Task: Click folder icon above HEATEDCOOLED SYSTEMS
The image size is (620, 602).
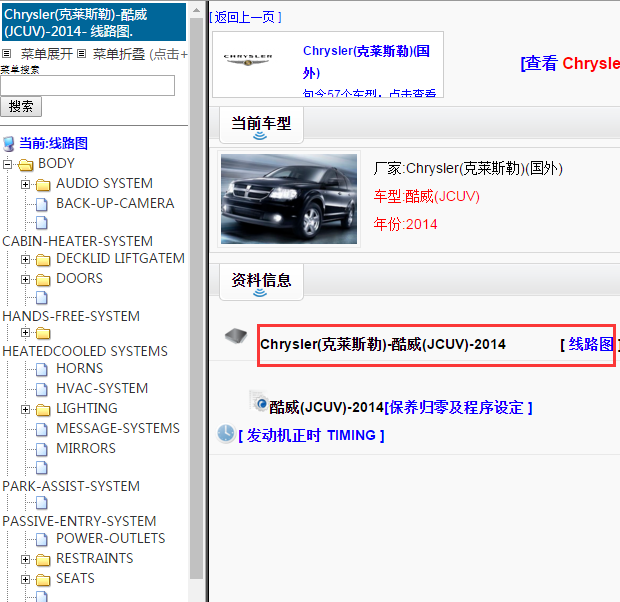Action: [x=43, y=334]
